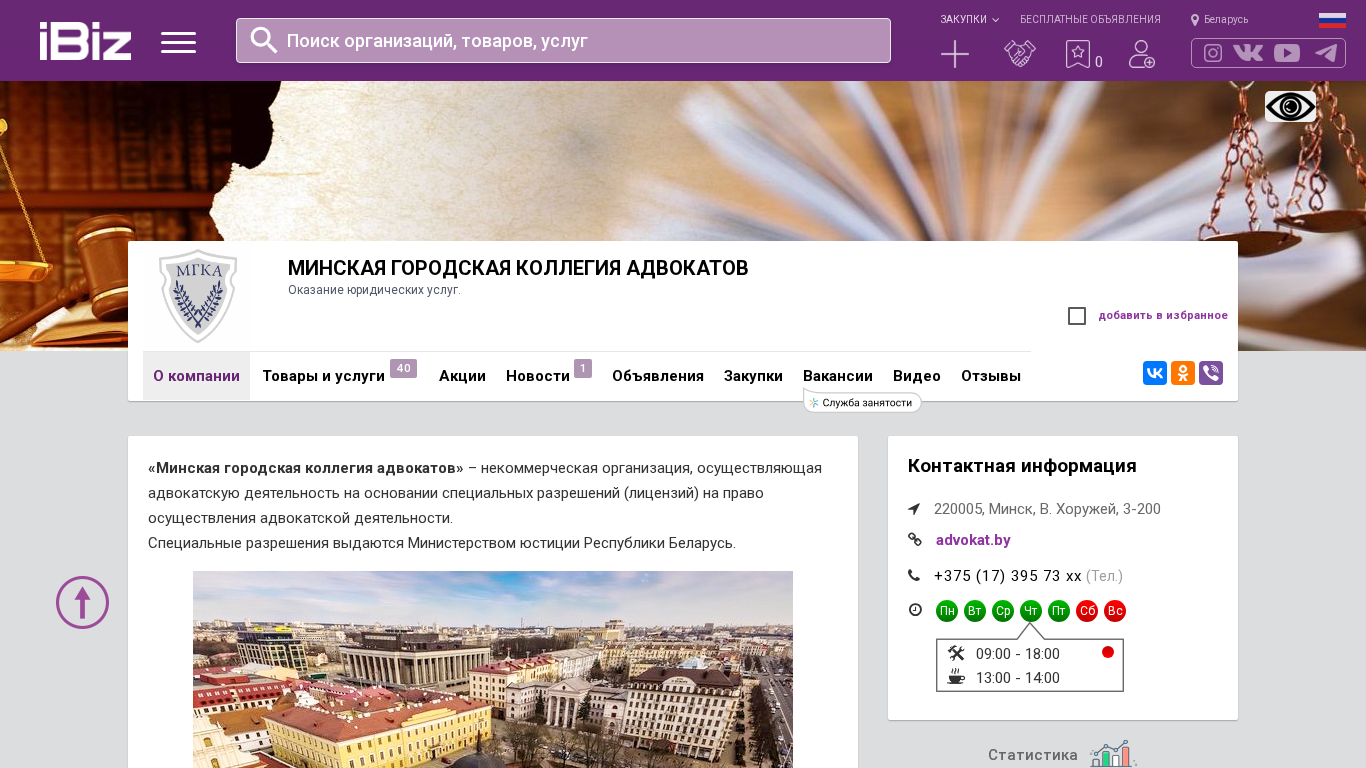Open the Telegram icon in header
The height and width of the screenshot is (768, 1366).
1326,53
